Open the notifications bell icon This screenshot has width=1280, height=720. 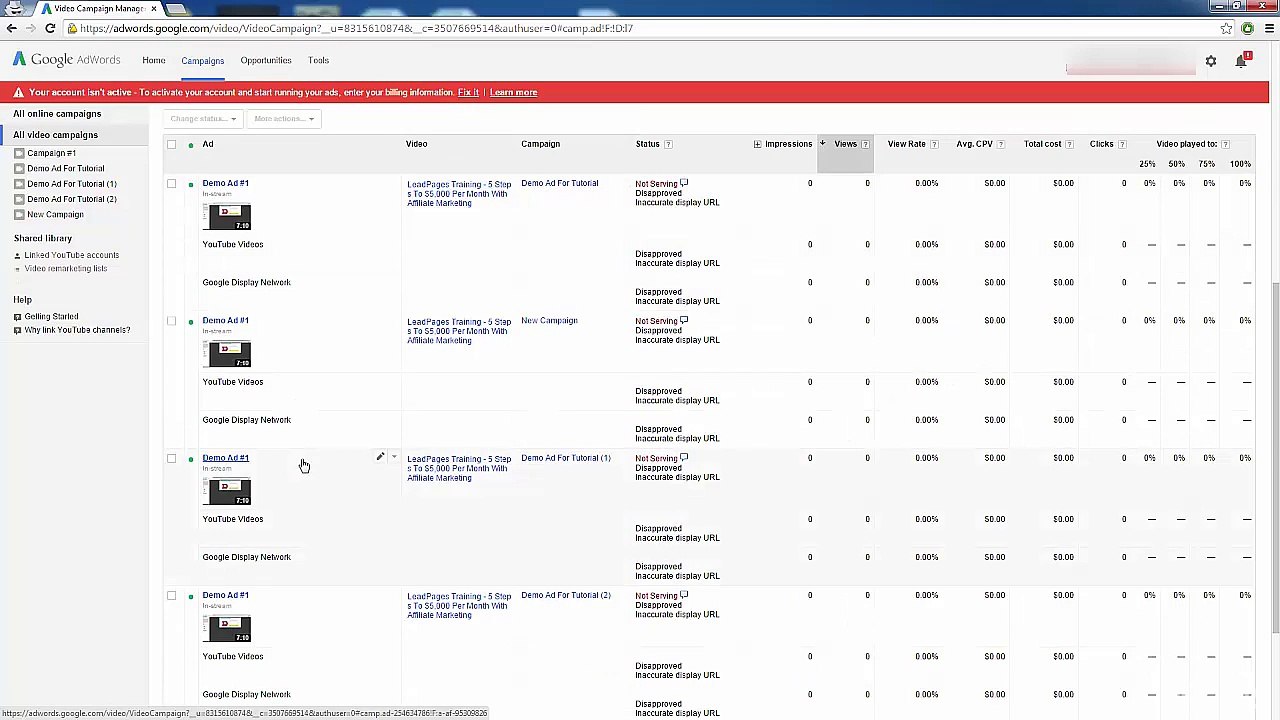[1241, 61]
